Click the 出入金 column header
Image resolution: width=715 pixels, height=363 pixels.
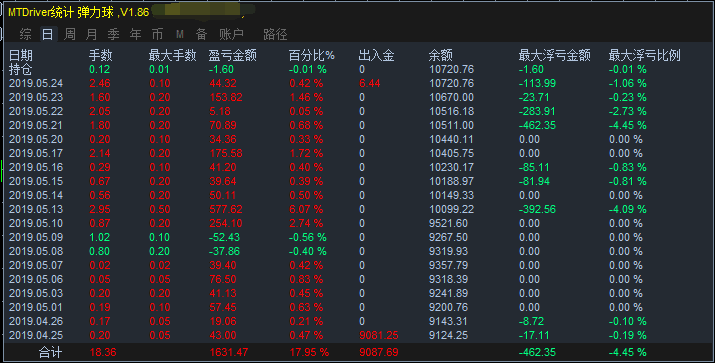pos(376,55)
